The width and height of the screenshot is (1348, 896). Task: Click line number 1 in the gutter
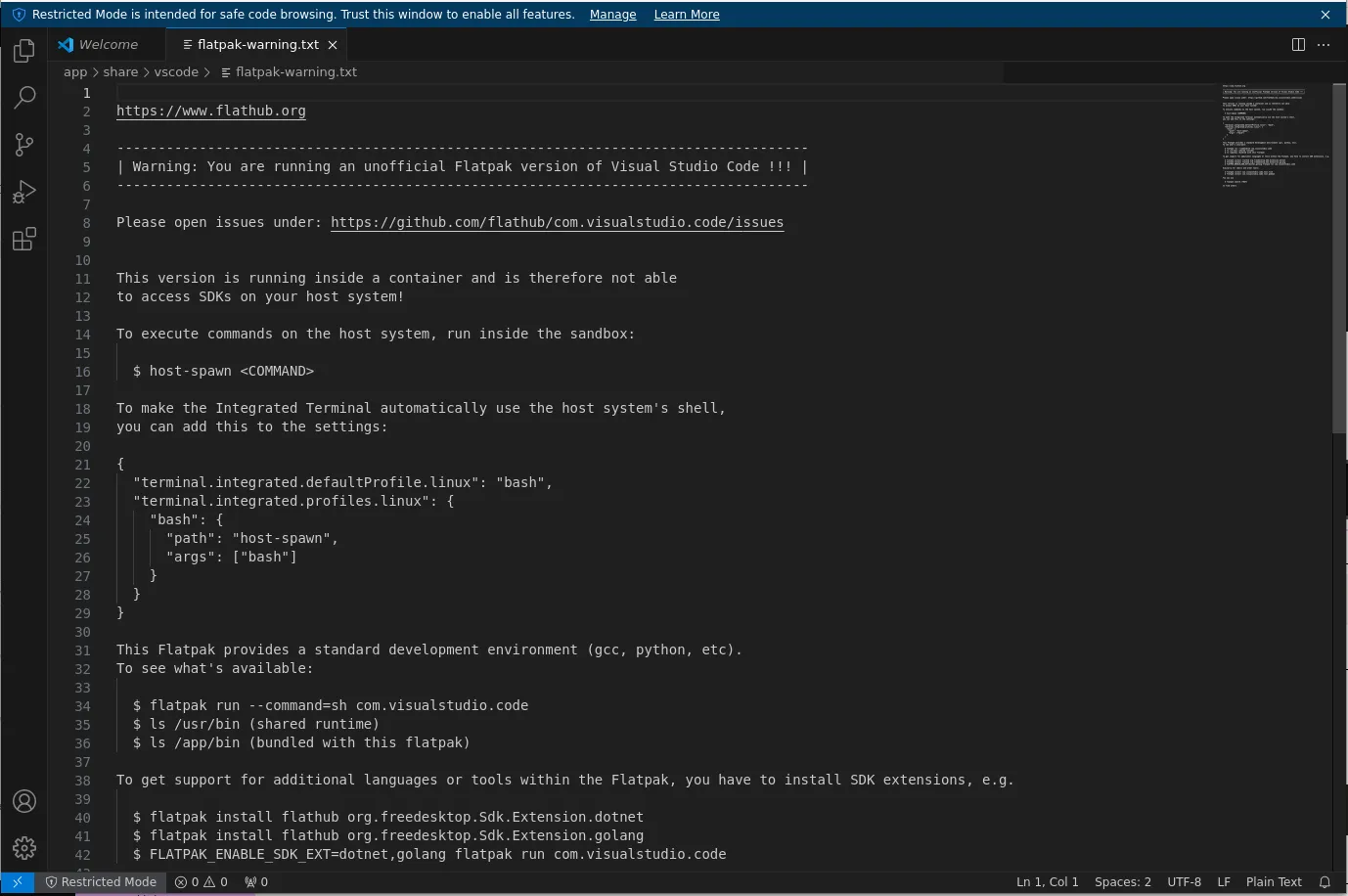pos(86,93)
